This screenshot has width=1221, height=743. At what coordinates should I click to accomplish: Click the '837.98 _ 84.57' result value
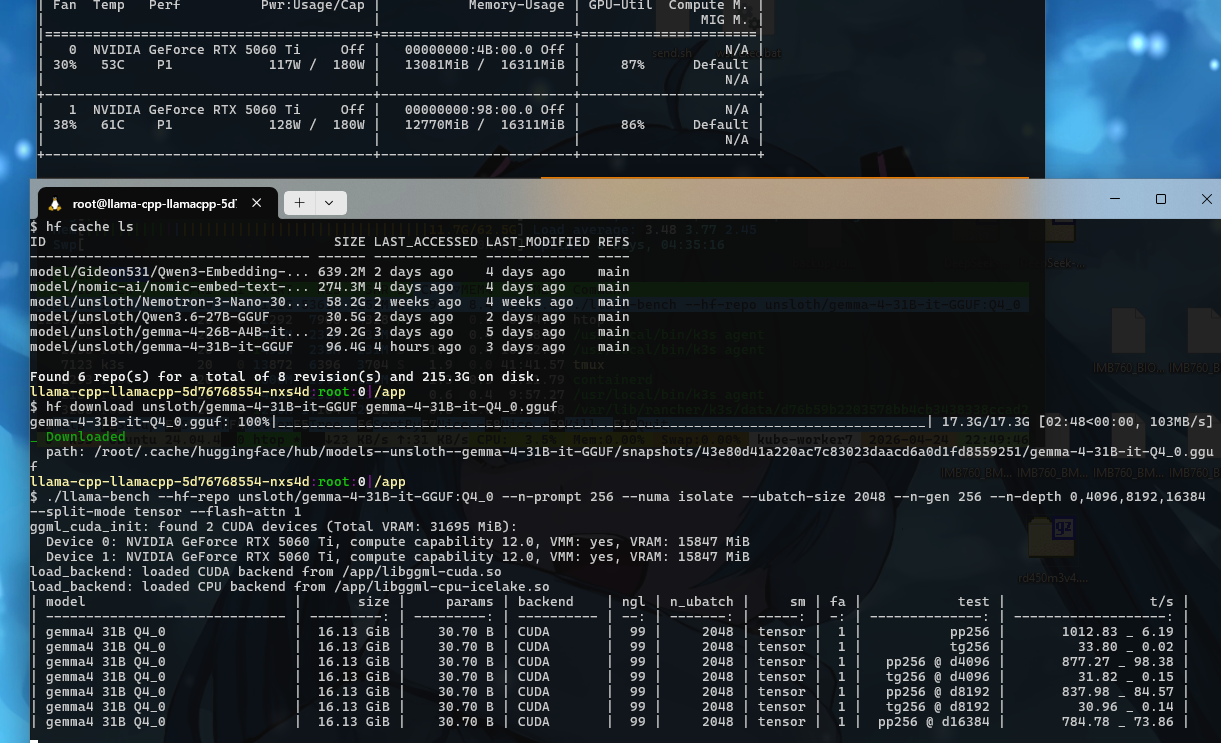pyautogui.click(x=1118, y=692)
